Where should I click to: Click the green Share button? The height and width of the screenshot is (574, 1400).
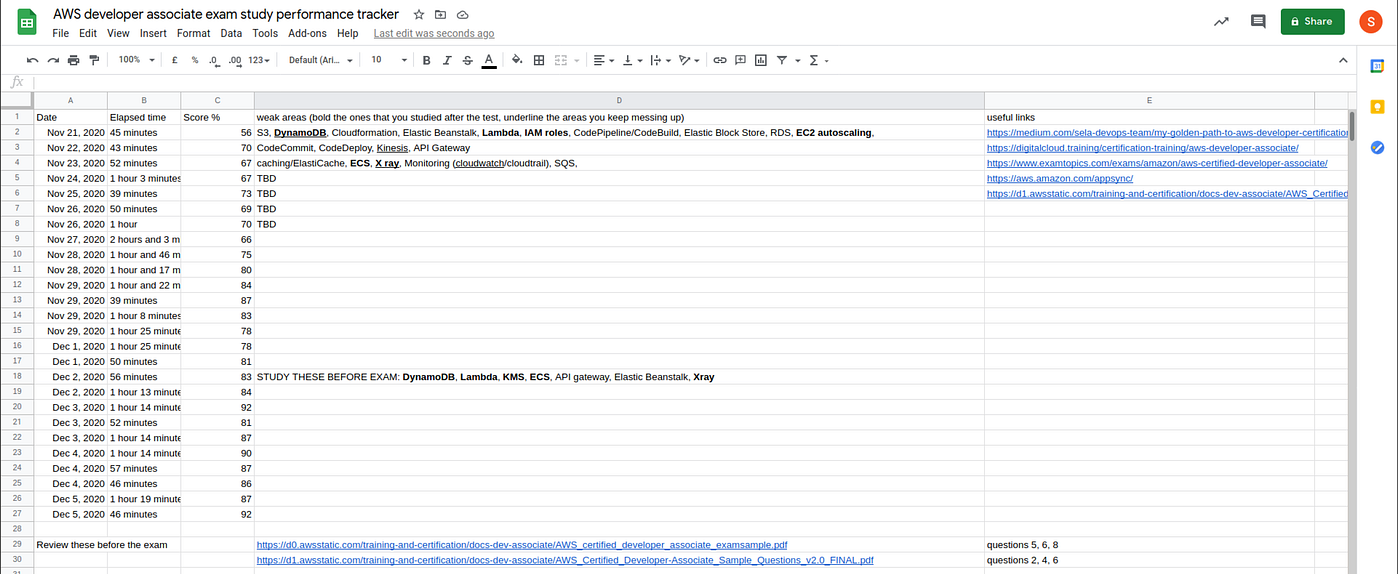(x=1312, y=21)
